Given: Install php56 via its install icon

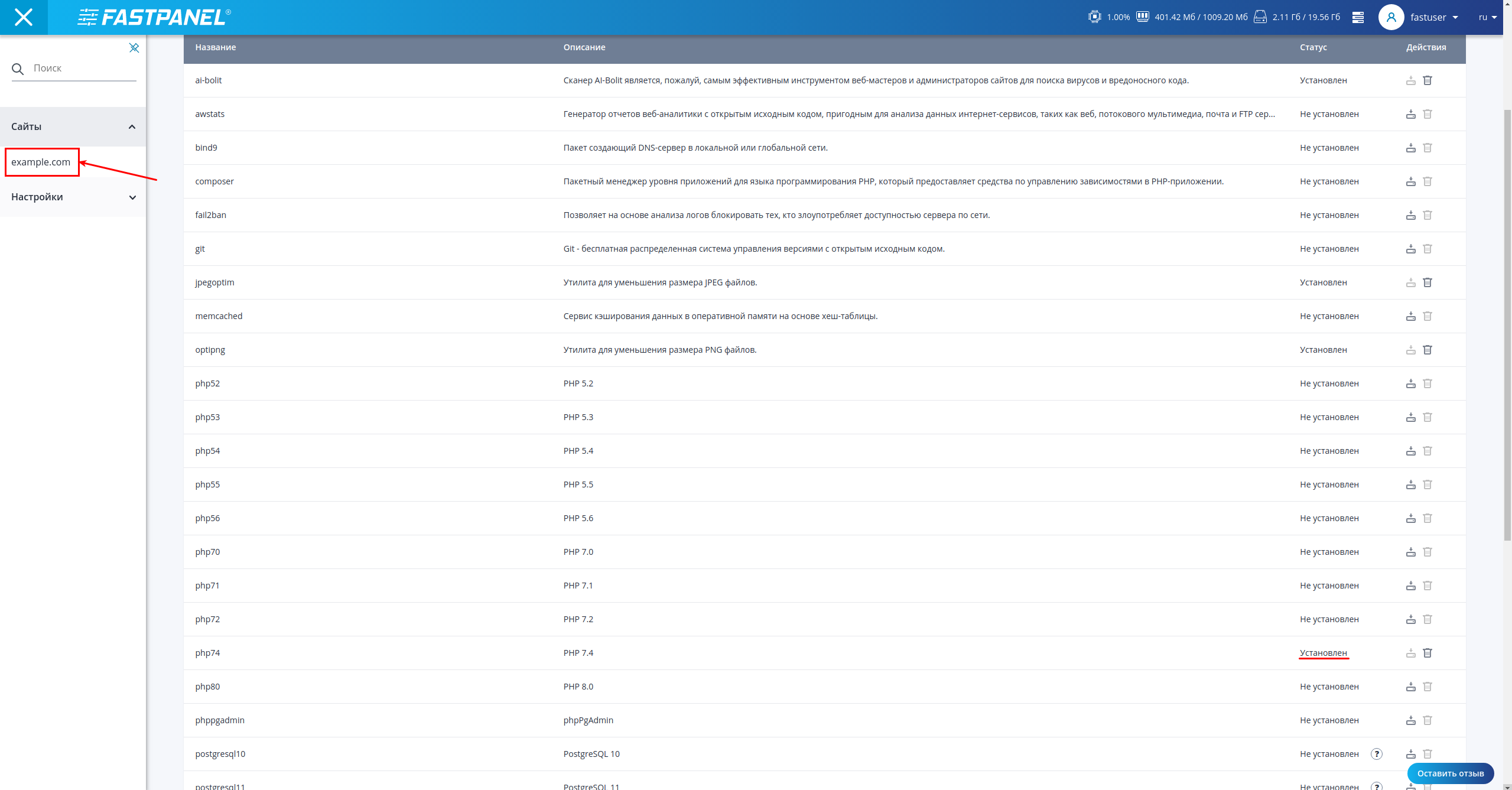Looking at the screenshot, I should 1410,518.
